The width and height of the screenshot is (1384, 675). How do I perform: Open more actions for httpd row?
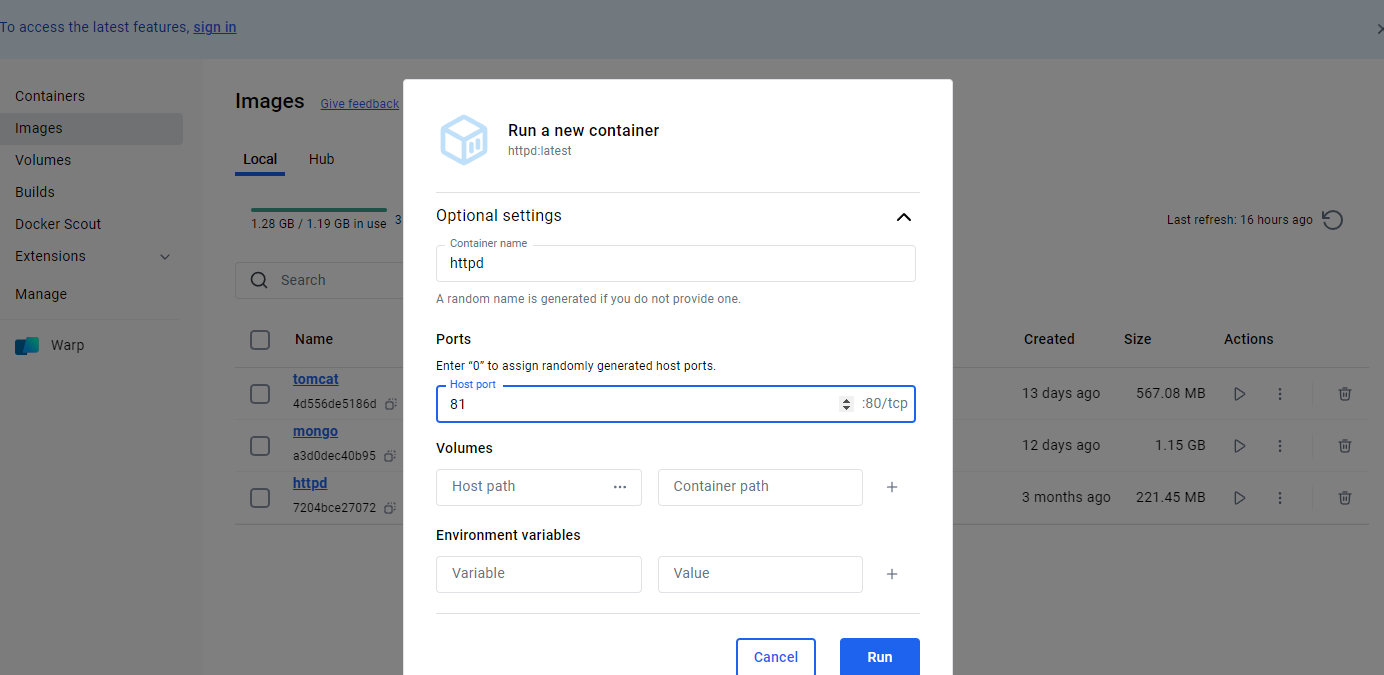tap(1280, 498)
